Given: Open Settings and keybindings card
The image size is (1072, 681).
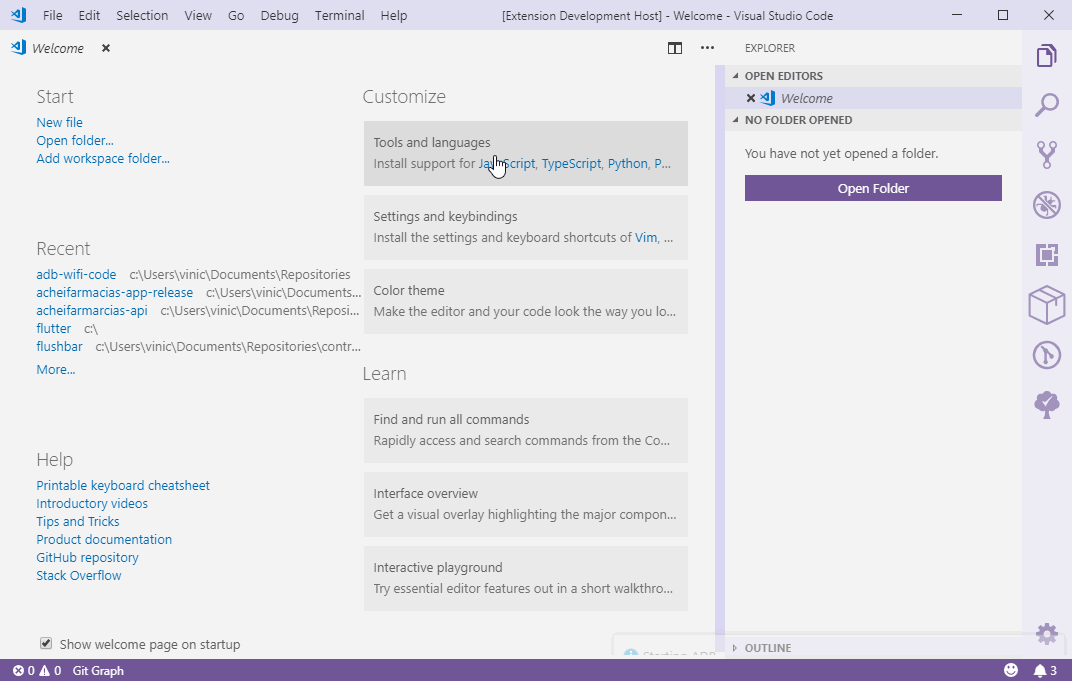Looking at the screenshot, I should (526, 228).
